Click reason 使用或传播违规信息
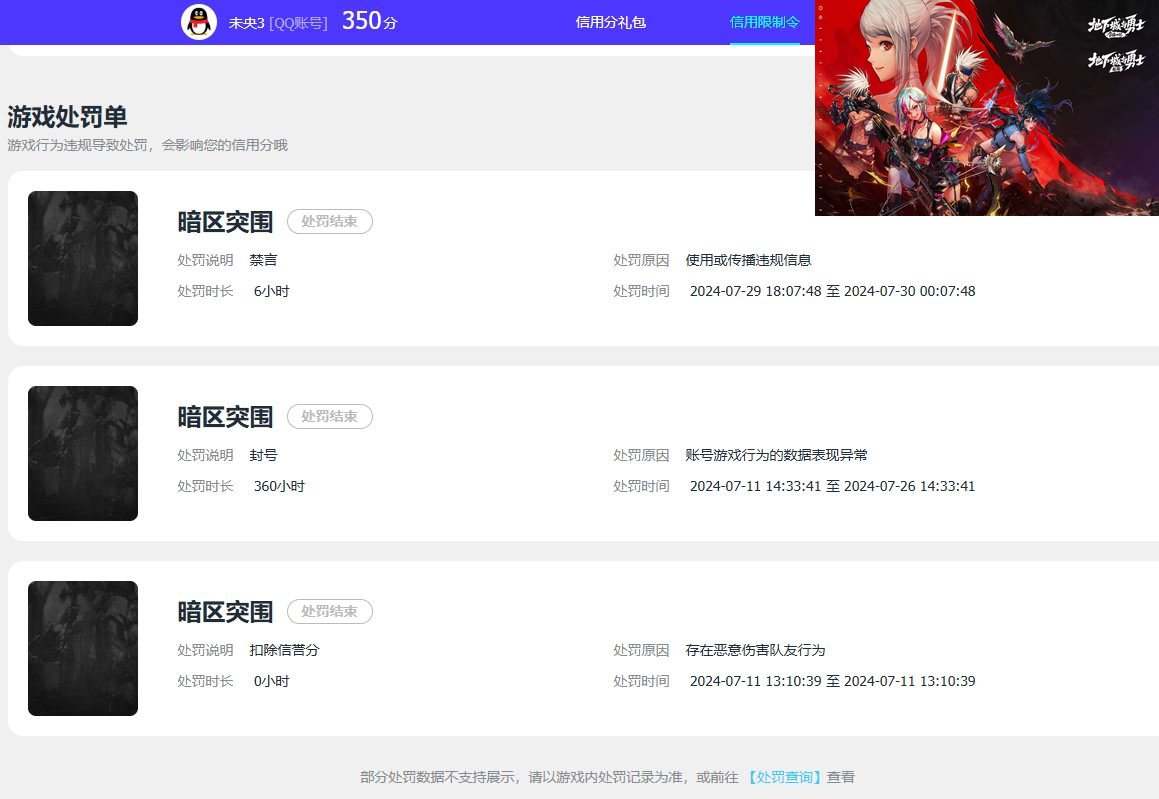Screen dimensions: 1159x799 (748, 260)
